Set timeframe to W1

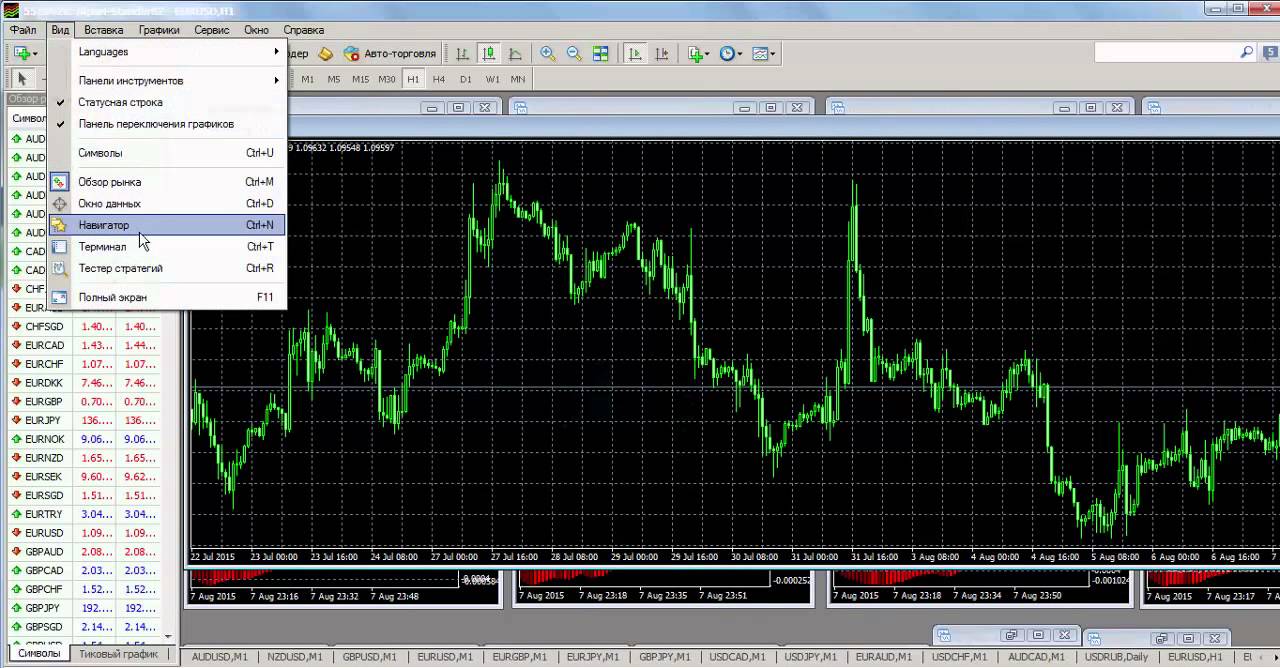click(492, 79)
